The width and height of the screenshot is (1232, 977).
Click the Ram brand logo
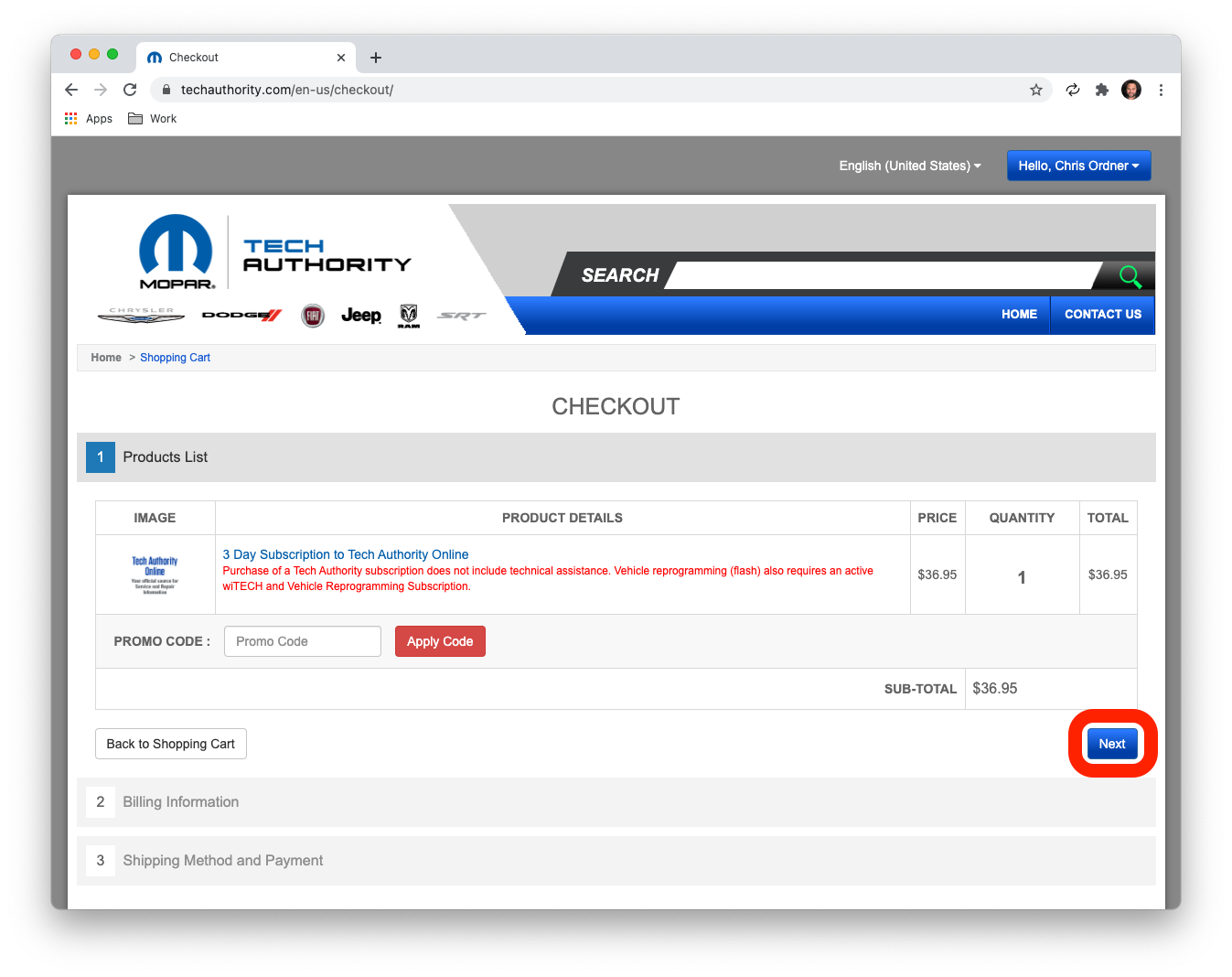pyautogui.click(x=409, y=316)
